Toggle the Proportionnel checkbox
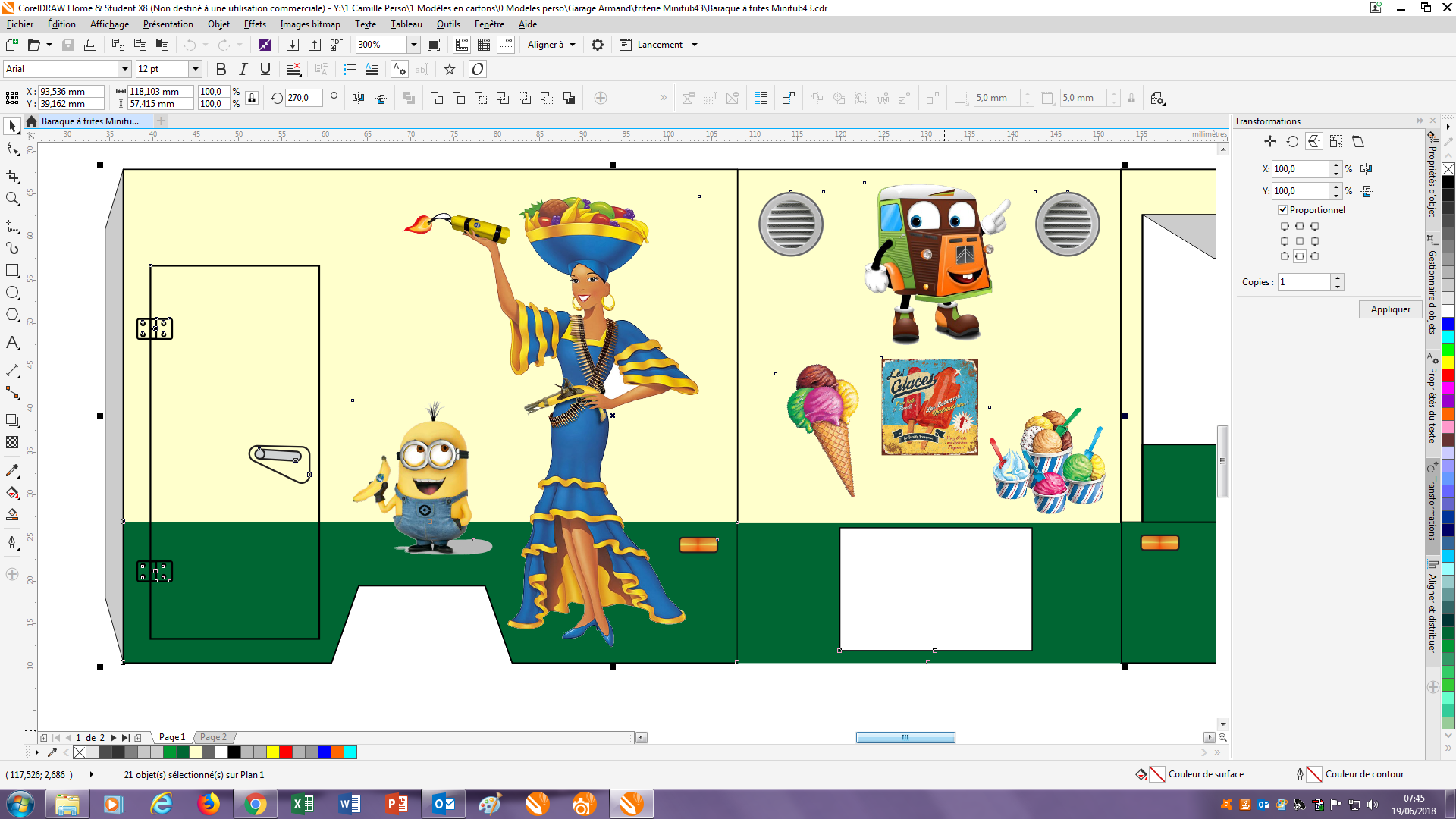The image size is (1456, 819). point(1282,210)
